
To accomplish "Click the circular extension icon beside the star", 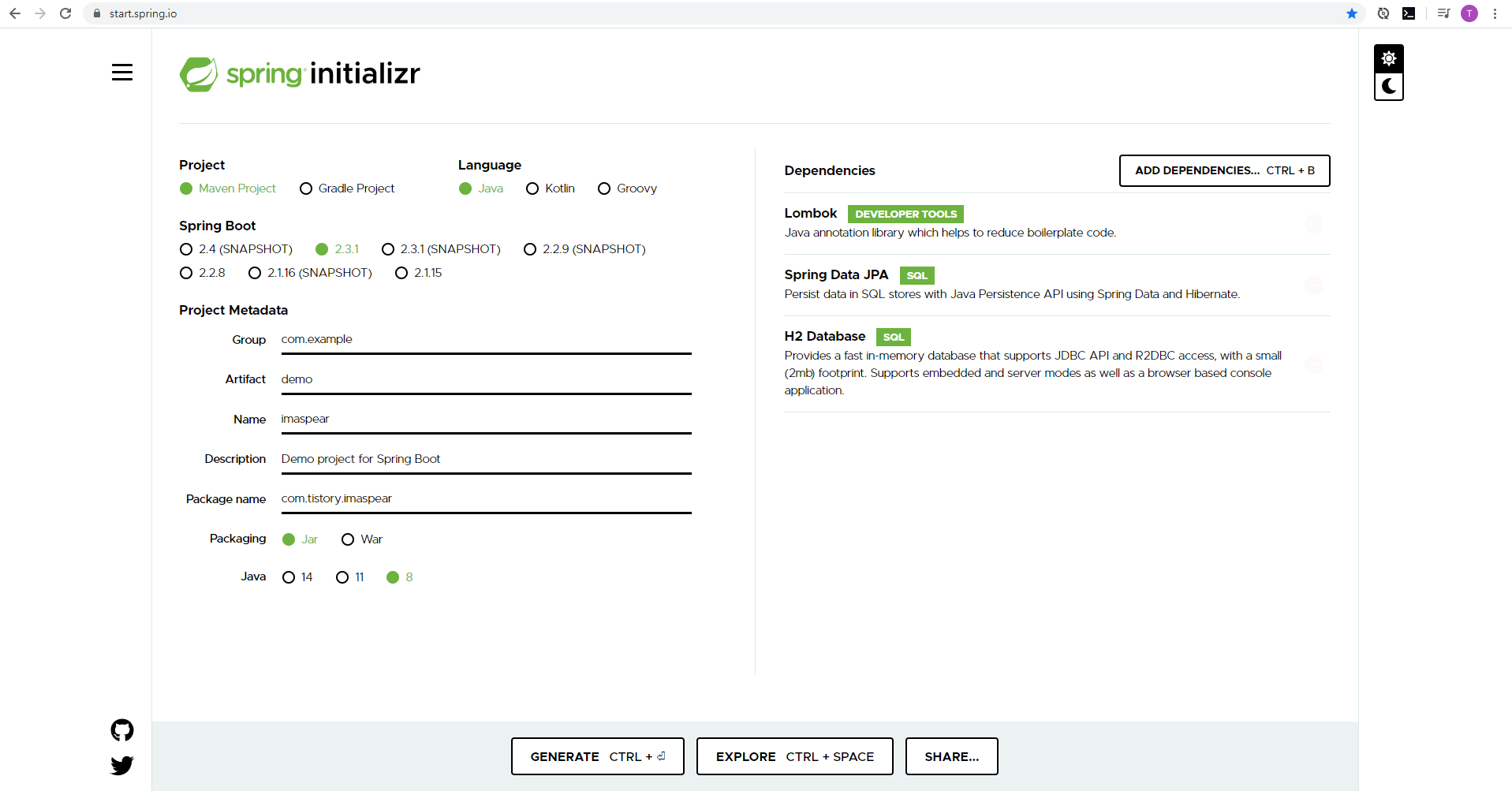I will tap(1383, 13).
